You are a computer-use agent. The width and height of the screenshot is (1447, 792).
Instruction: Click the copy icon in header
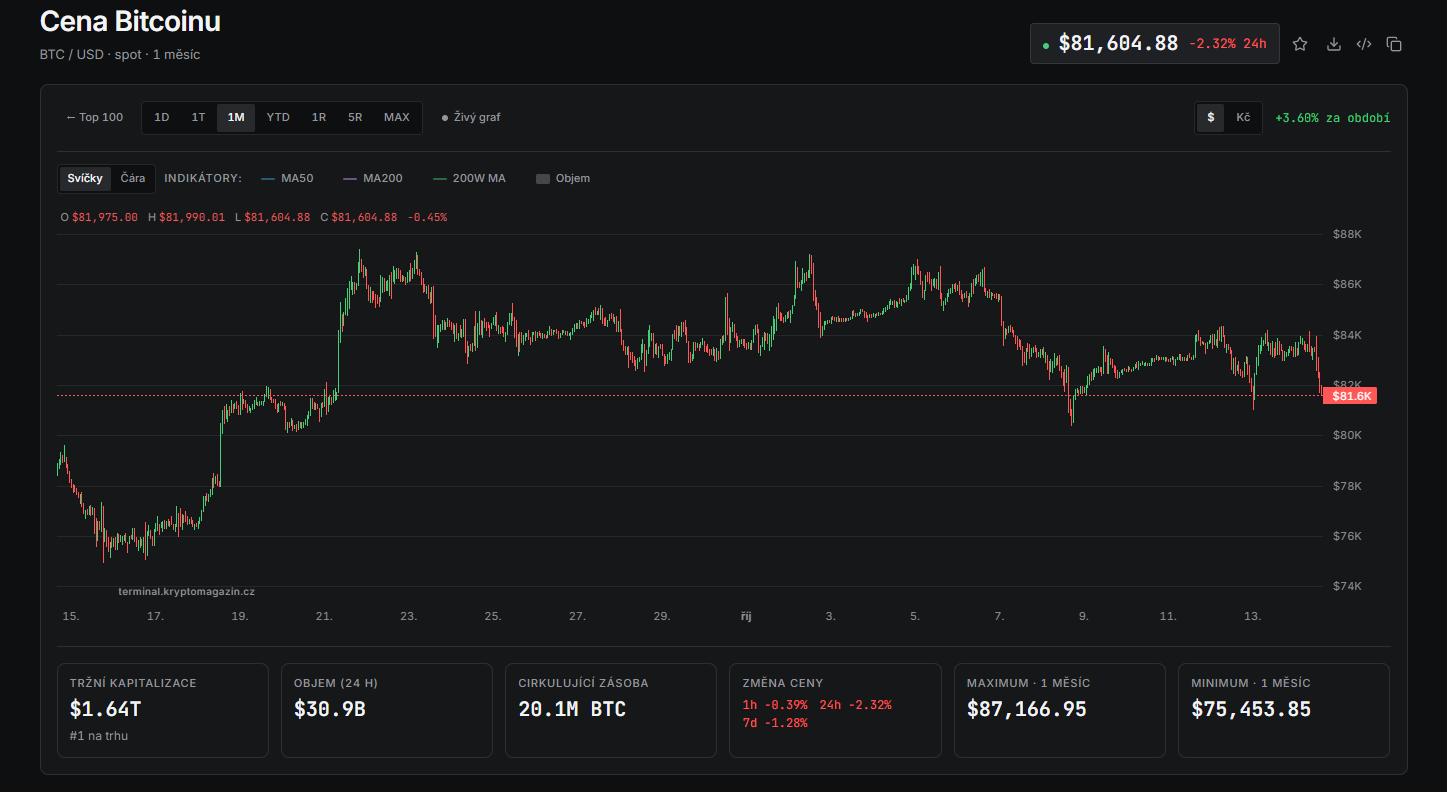[1394, 44]
